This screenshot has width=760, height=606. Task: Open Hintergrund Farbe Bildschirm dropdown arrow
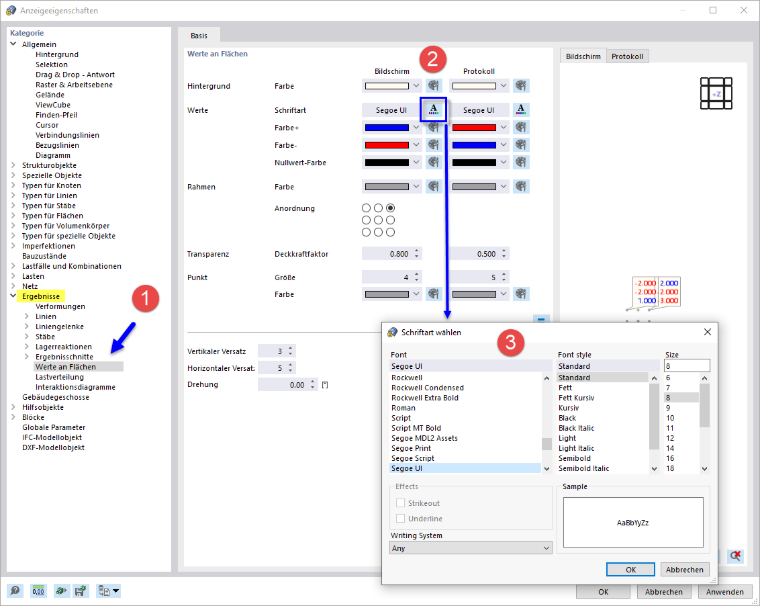click(416, 86)
